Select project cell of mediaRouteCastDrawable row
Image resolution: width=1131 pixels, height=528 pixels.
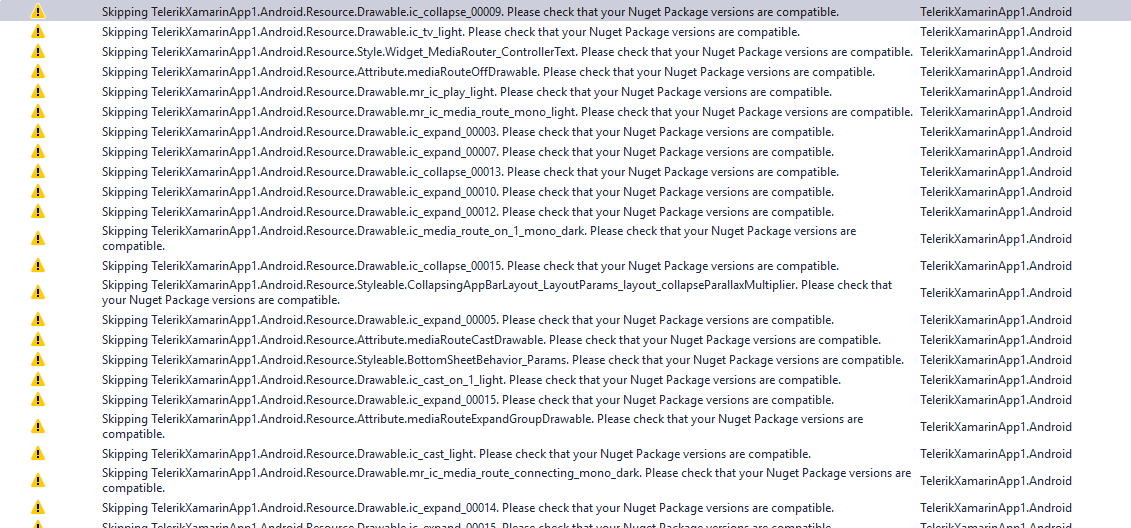(995, 340)
